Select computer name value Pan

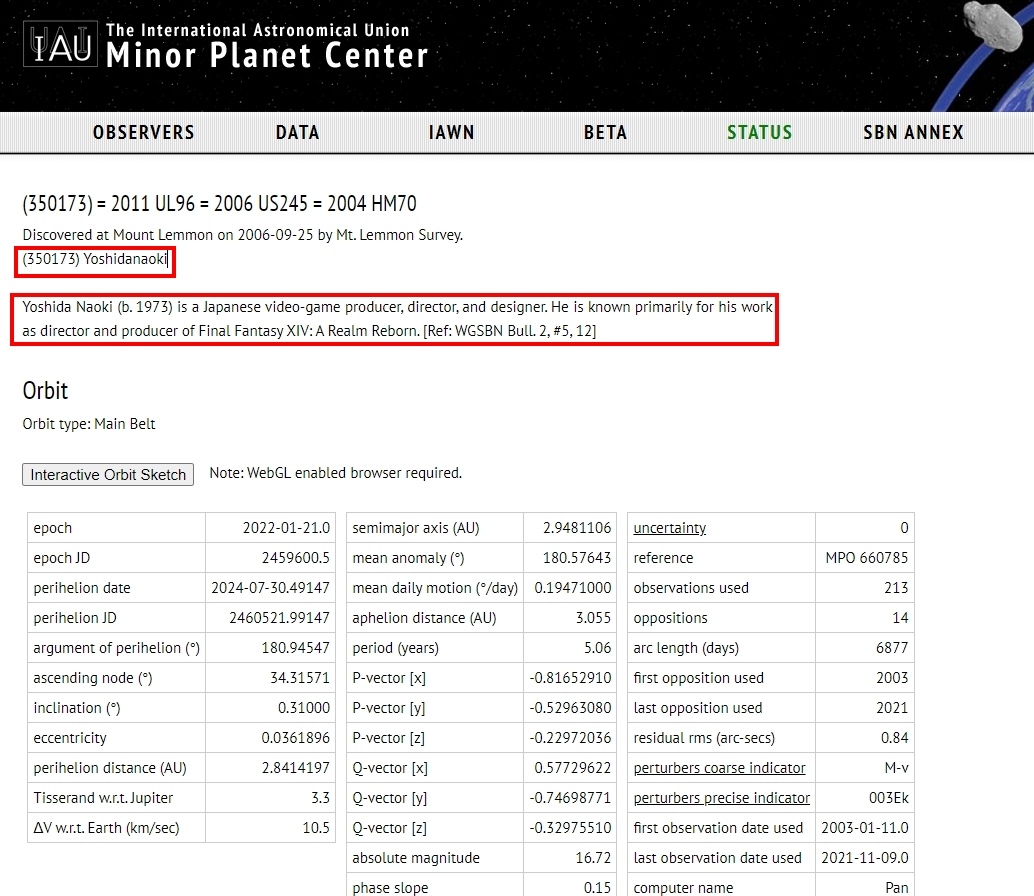(x=897, y=887)
